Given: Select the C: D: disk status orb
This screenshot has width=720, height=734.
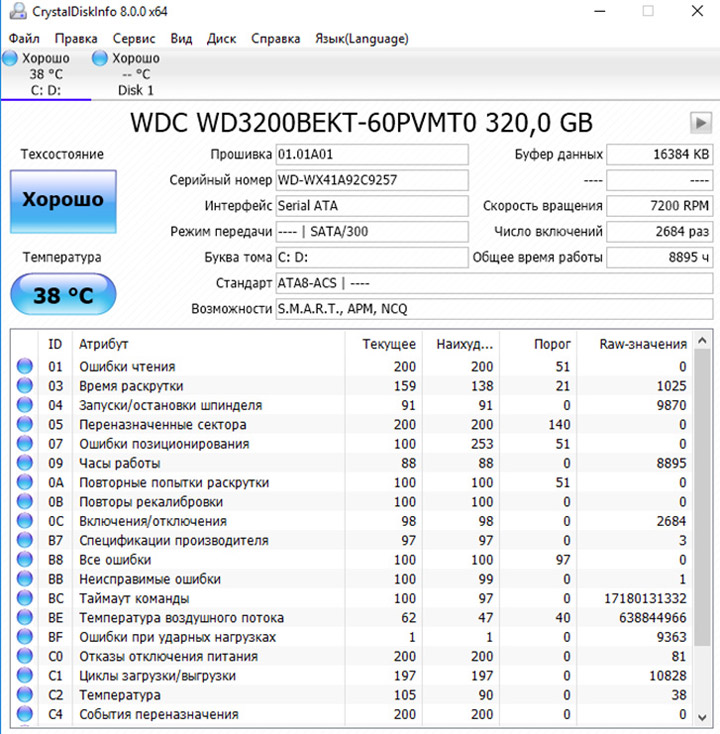Looking at the screenshot, I should pyautogui.click(x=10, y=58).
